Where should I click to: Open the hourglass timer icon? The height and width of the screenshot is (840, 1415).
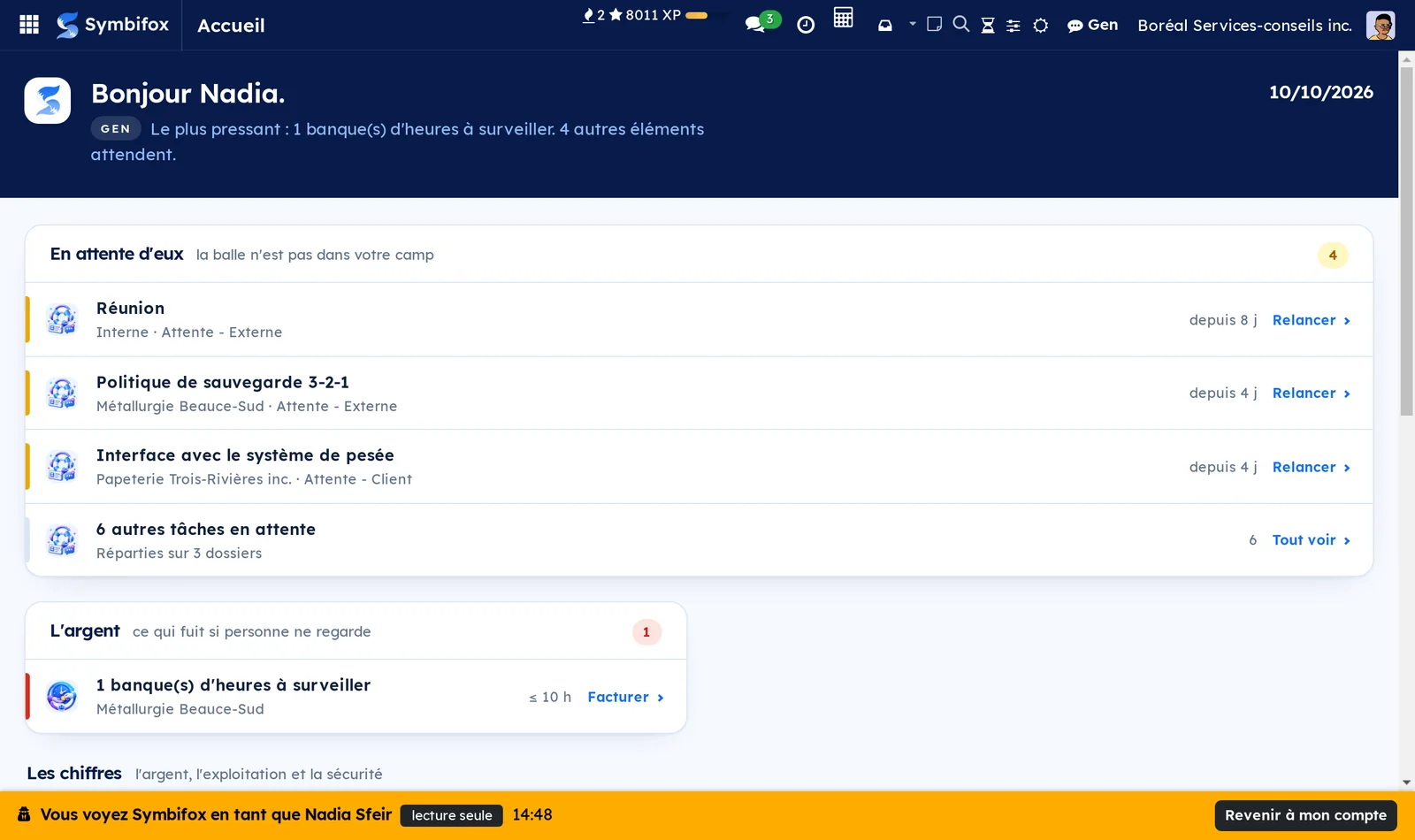(x=988, y=26)
